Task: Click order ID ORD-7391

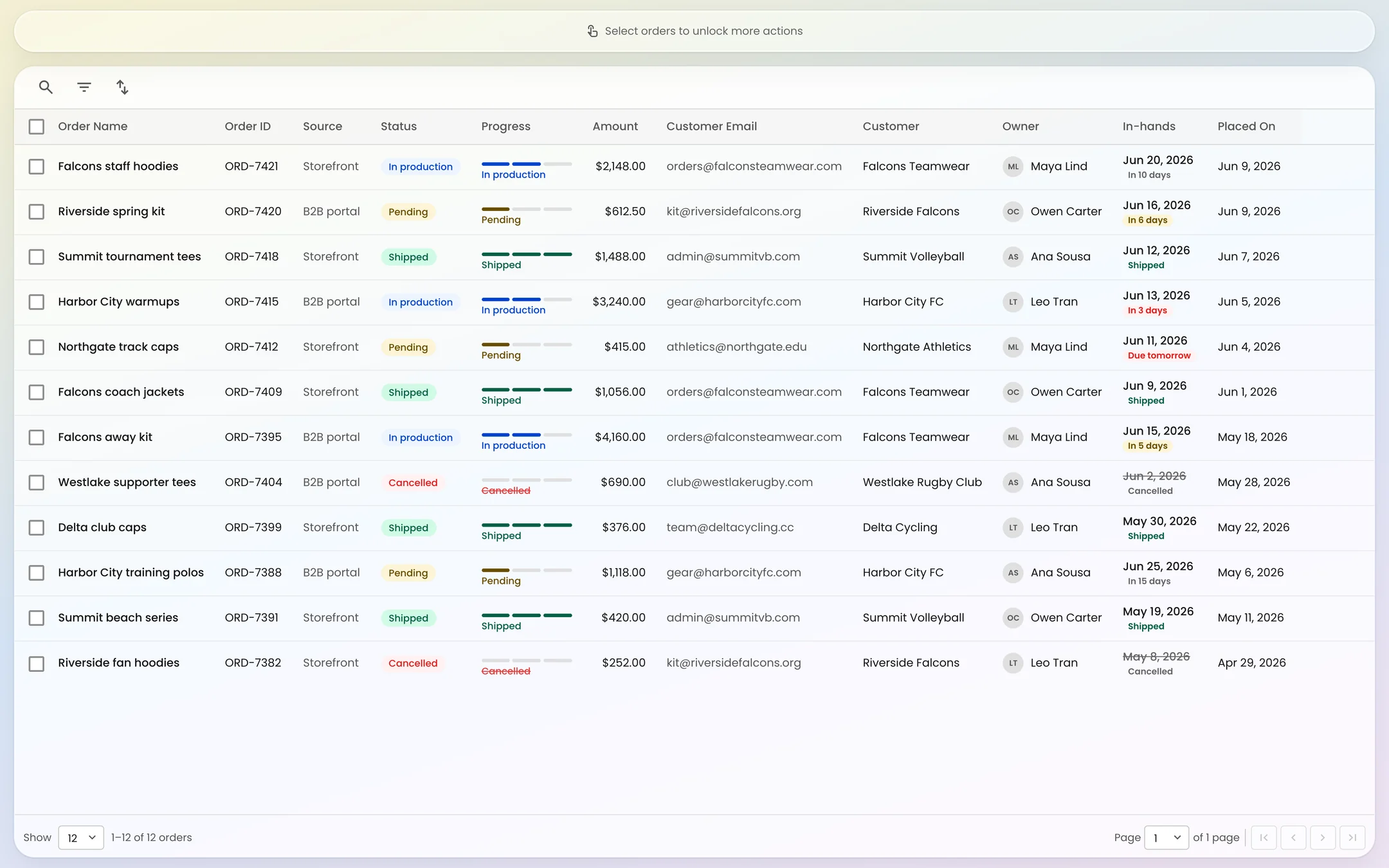Action: coord(251,617)
